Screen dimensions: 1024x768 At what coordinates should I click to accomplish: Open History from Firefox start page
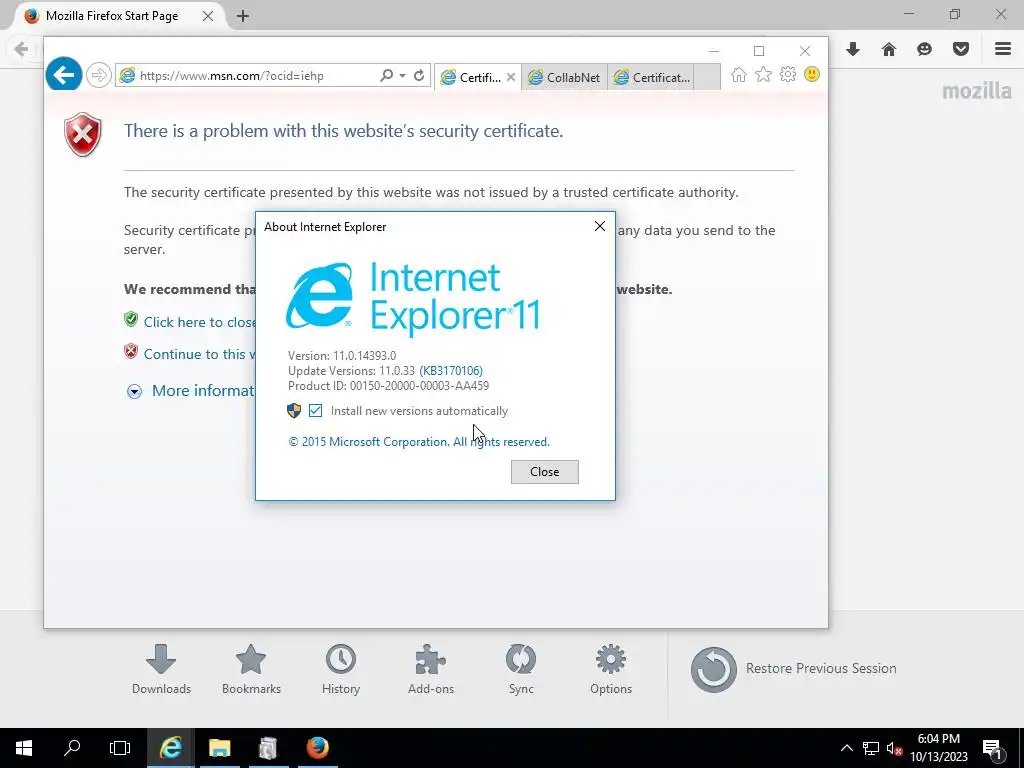tap(341, 669)
